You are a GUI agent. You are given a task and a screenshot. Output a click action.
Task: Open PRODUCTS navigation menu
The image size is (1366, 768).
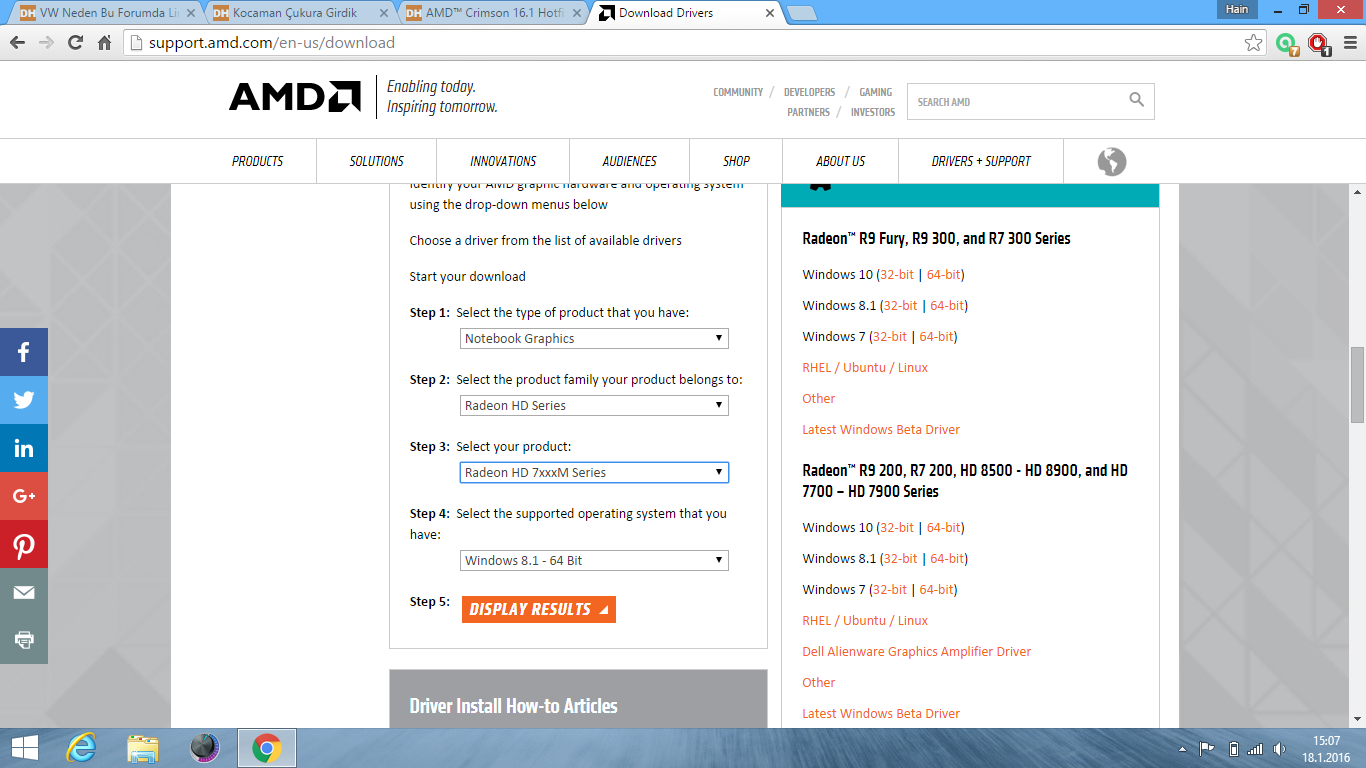point(257,161)
